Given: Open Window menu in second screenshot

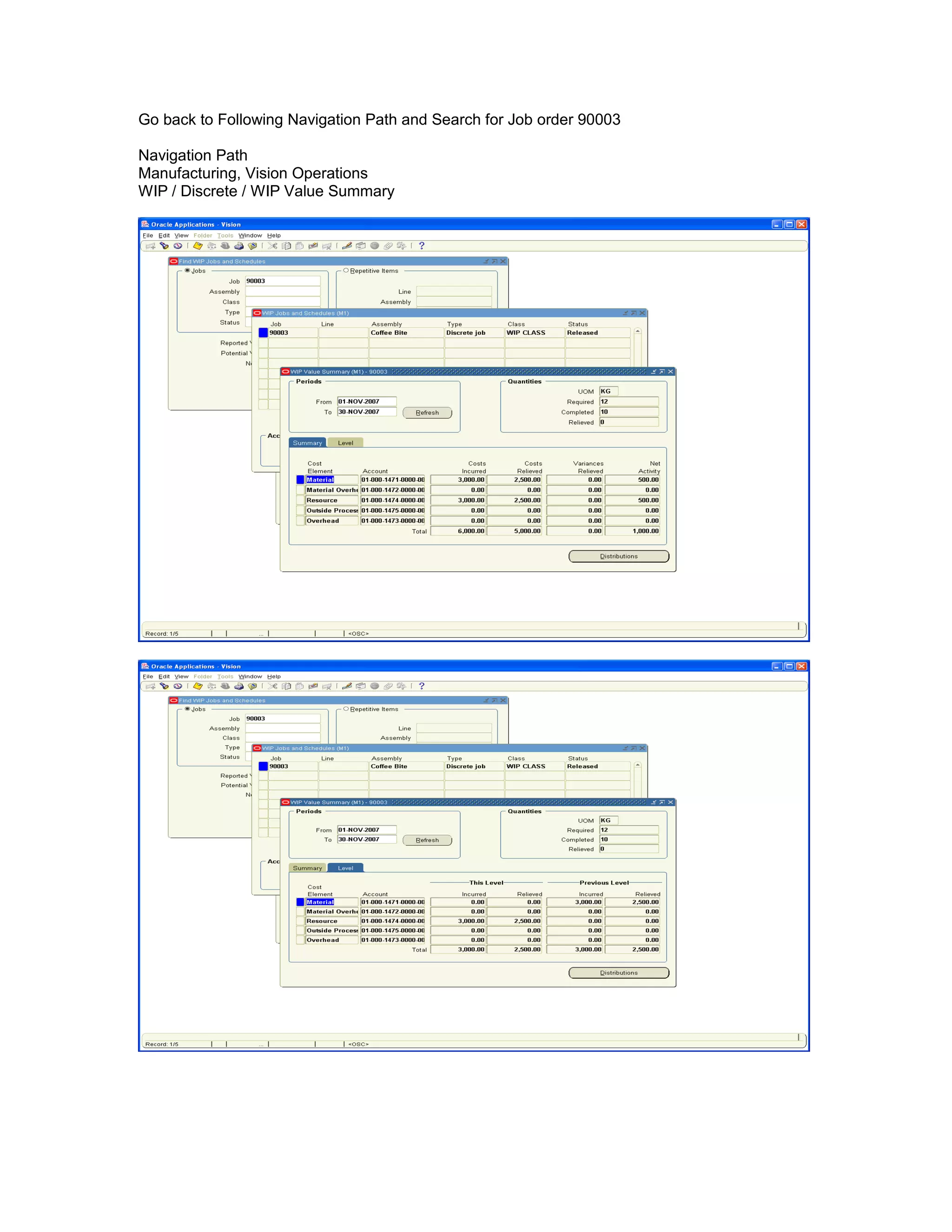Looking at the screenshot, I should pos(251,677).
